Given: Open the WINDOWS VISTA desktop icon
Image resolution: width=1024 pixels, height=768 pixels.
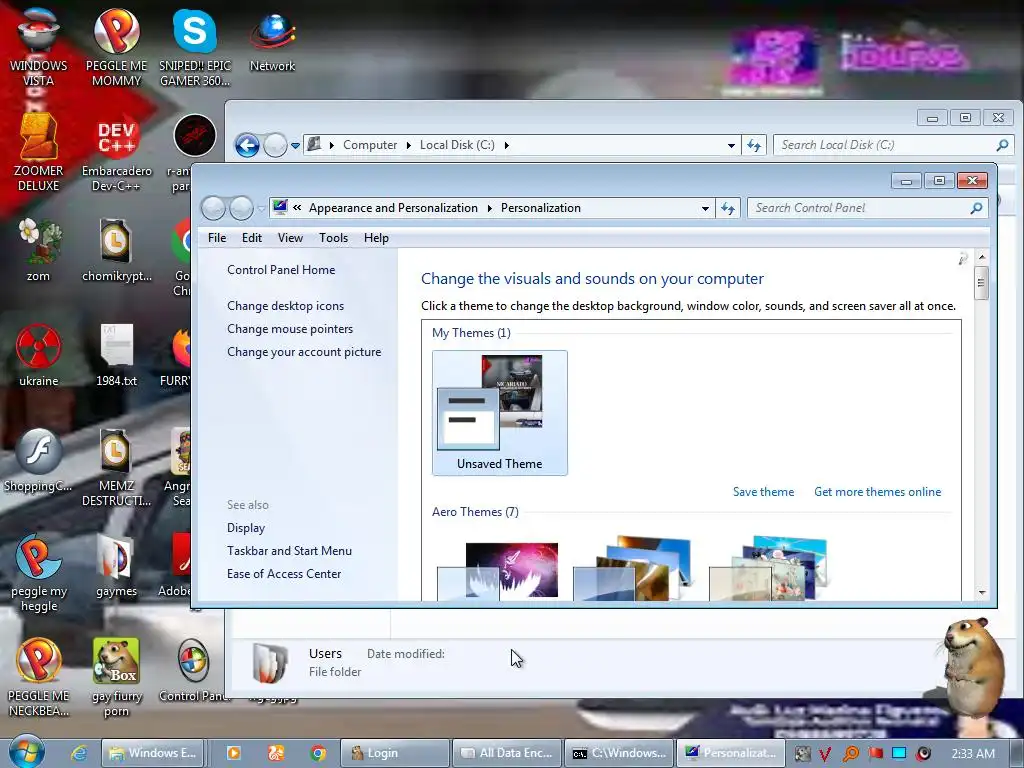Looking at the screenshot, I should (x=38, y=46).
